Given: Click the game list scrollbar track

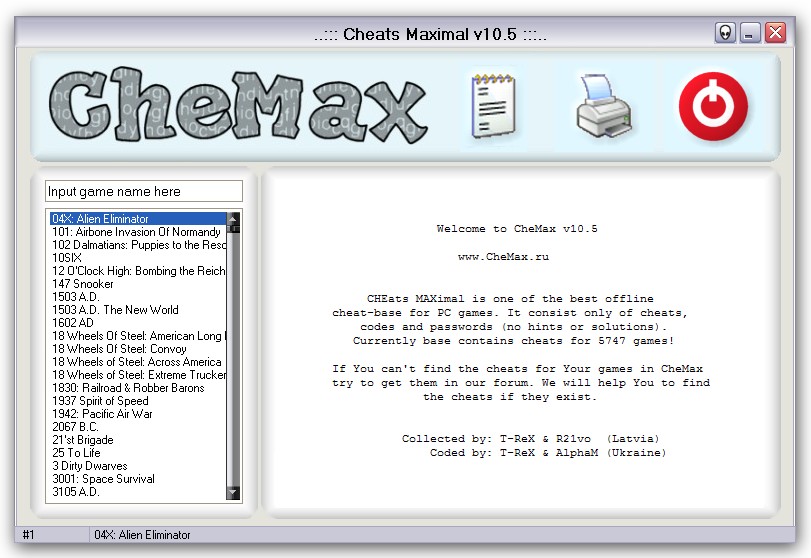Looking at the screenshot, I should click(233, 357).
